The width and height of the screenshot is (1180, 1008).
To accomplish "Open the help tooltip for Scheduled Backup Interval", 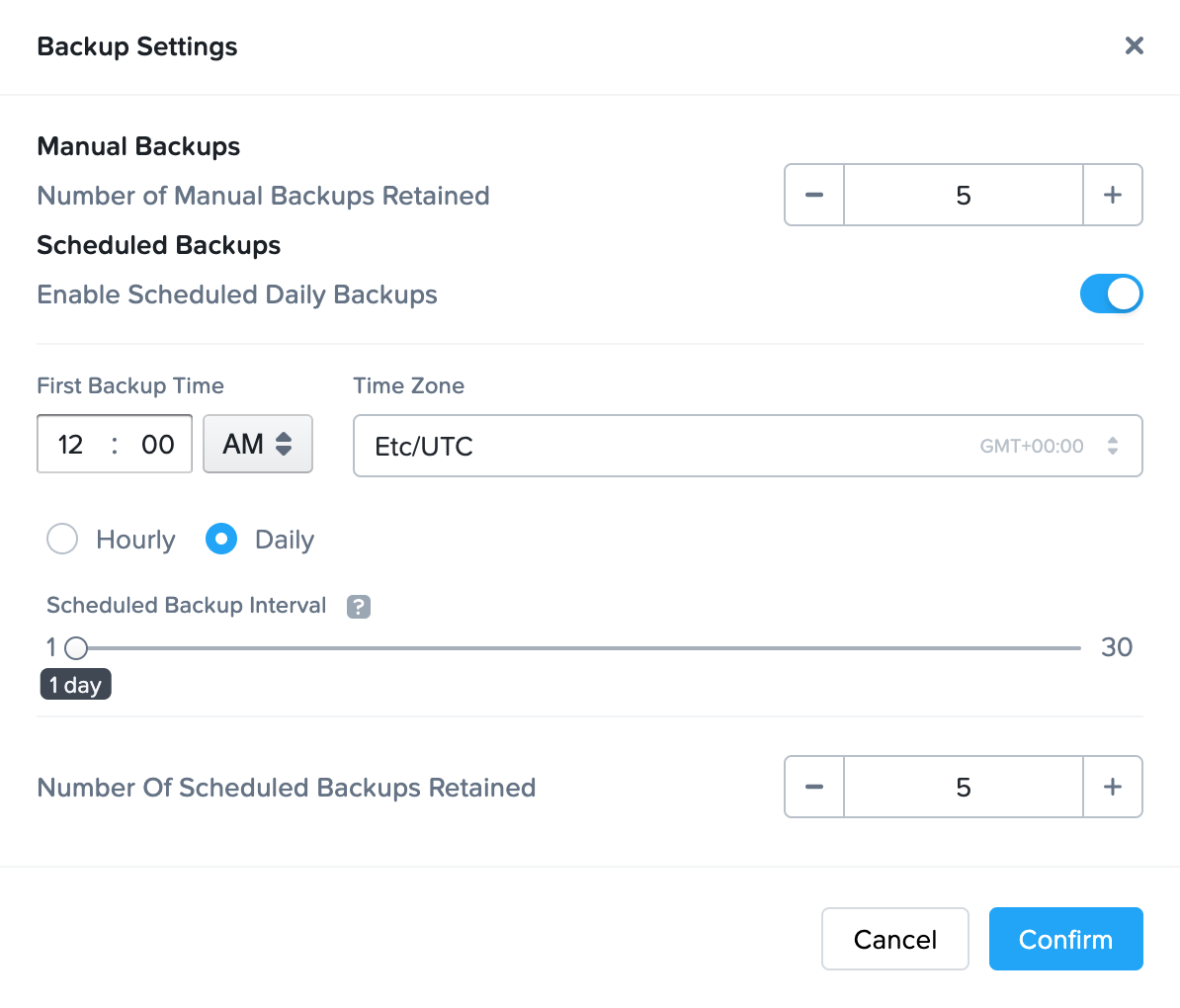I will click(358, 606).
